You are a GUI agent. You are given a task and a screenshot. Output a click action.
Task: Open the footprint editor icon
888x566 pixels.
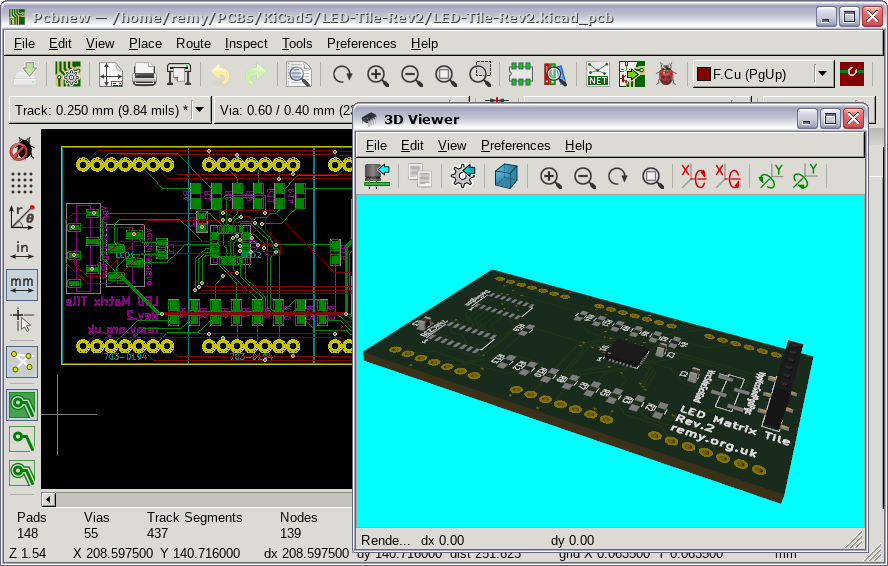pyautogui.click(x=520, y=74)
